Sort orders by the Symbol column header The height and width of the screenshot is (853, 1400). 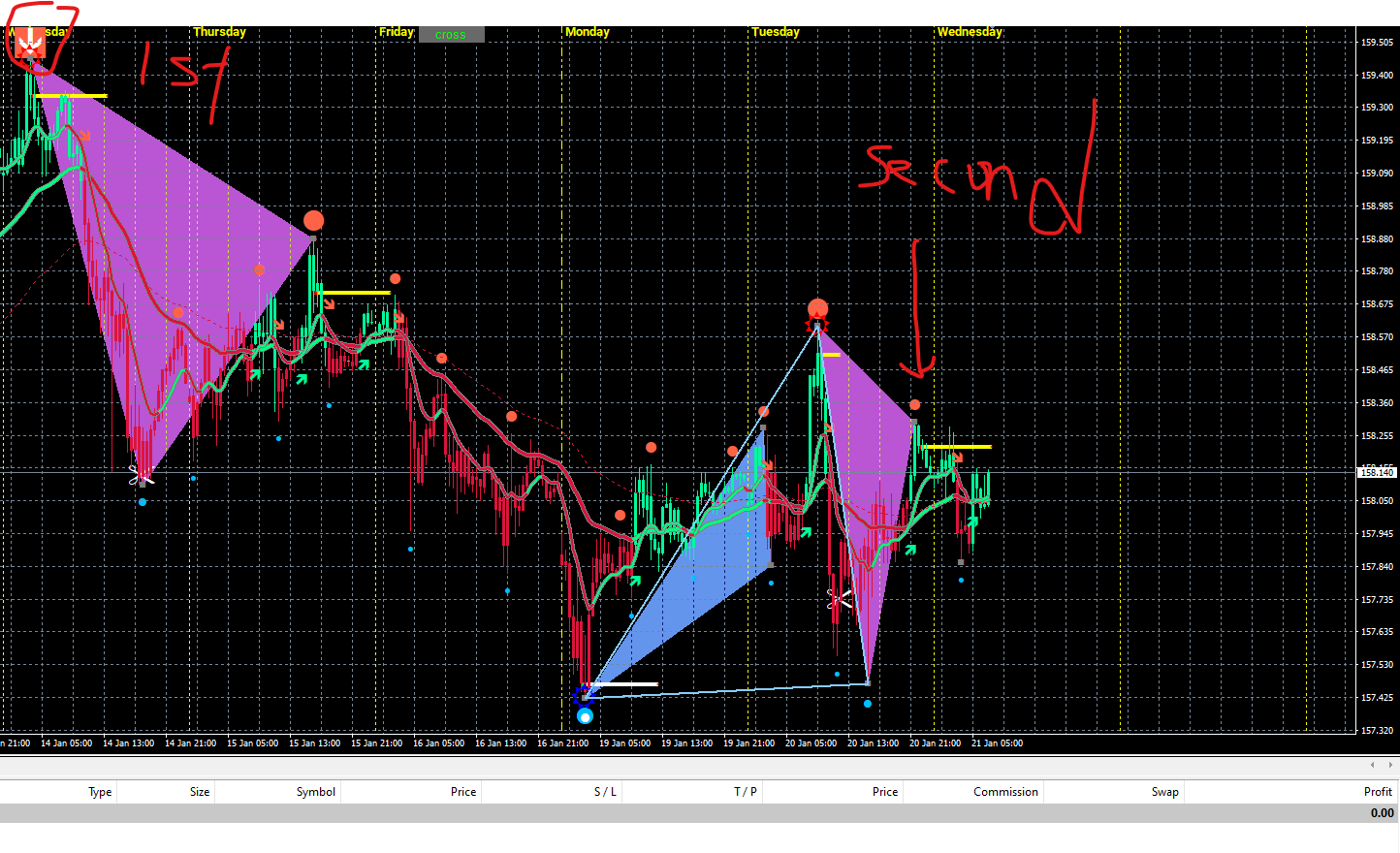click(316, 792)
